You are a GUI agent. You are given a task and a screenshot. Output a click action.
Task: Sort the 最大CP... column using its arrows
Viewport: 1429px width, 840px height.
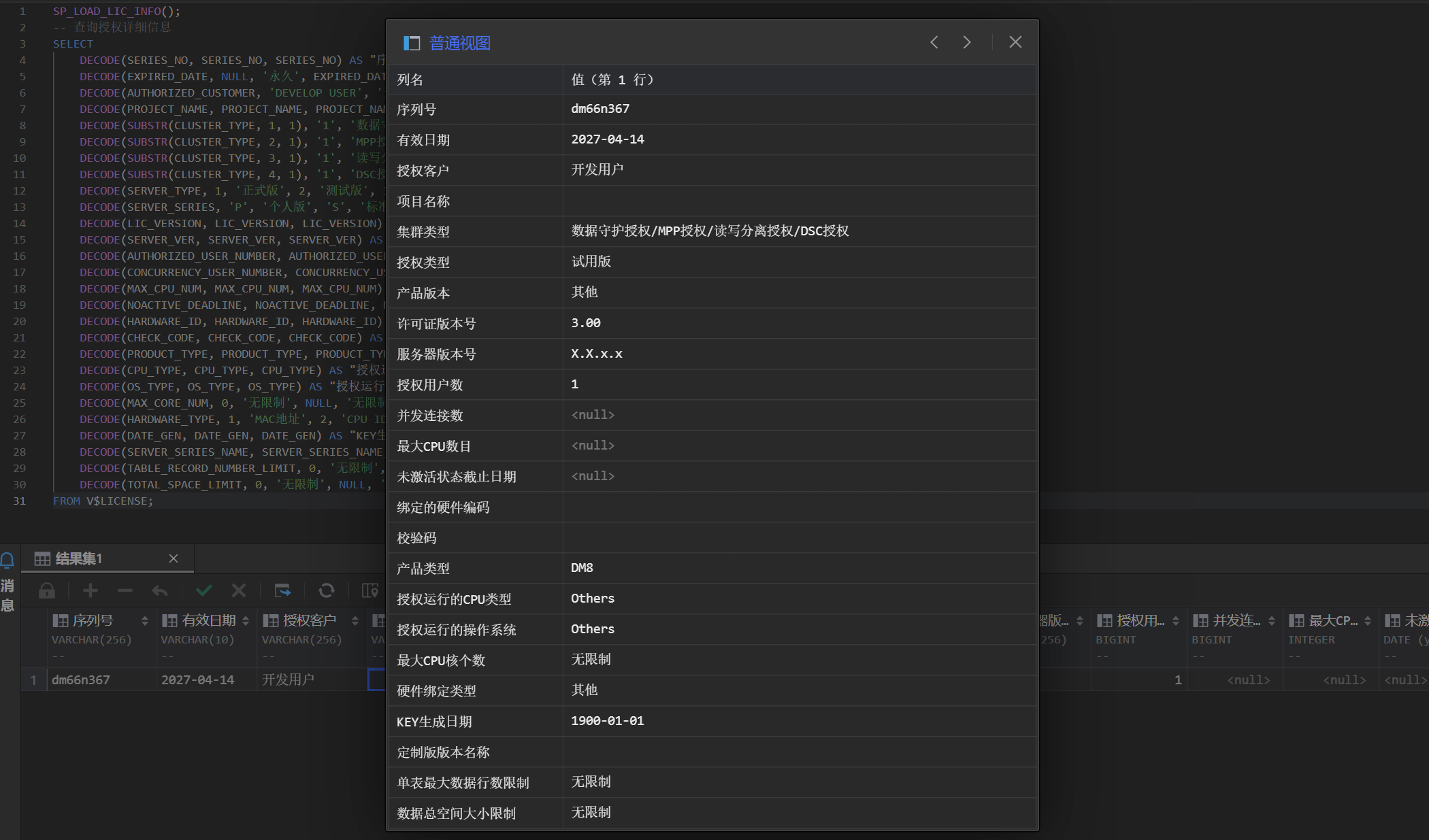[x=1367, y=620]
